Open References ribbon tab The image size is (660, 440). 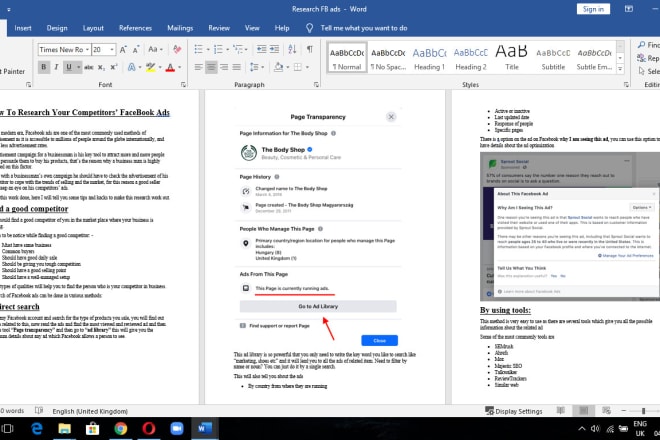tap(135, 28)
